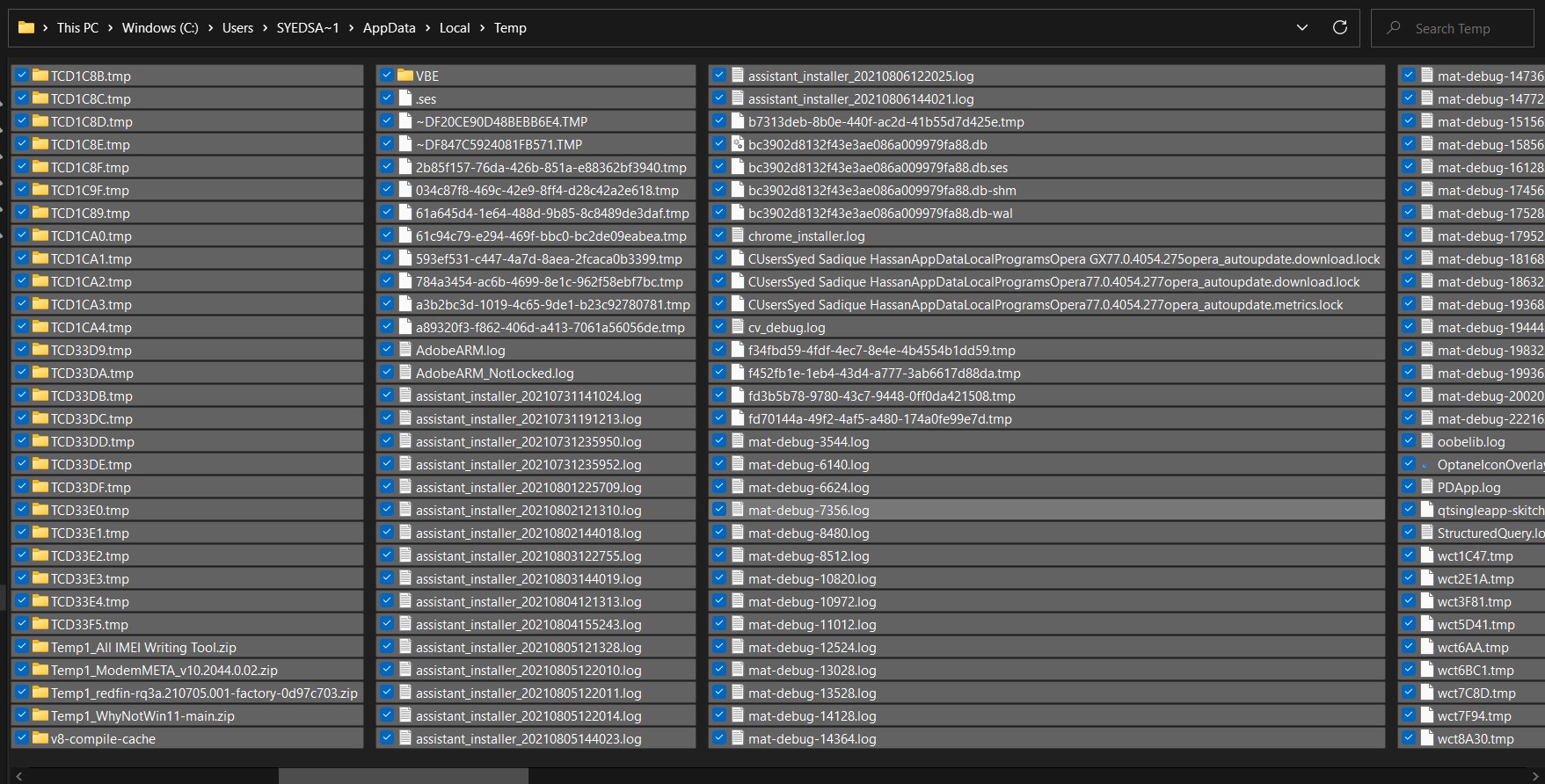The width and height of the screenshot is (1545, 784).
Task: Click the file icon of .ses
Action: pyautogui.click(x=405, y=98)
